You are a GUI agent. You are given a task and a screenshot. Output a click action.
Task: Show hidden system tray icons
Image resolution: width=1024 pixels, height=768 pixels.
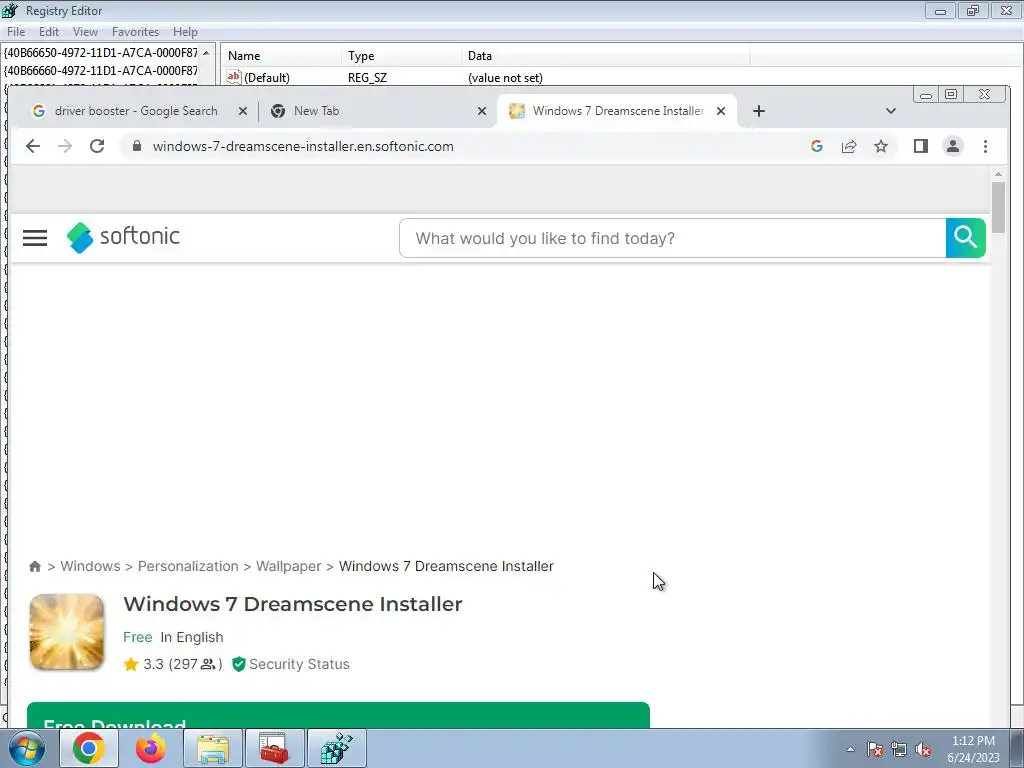pyautogui.click(x=850, y=749)
